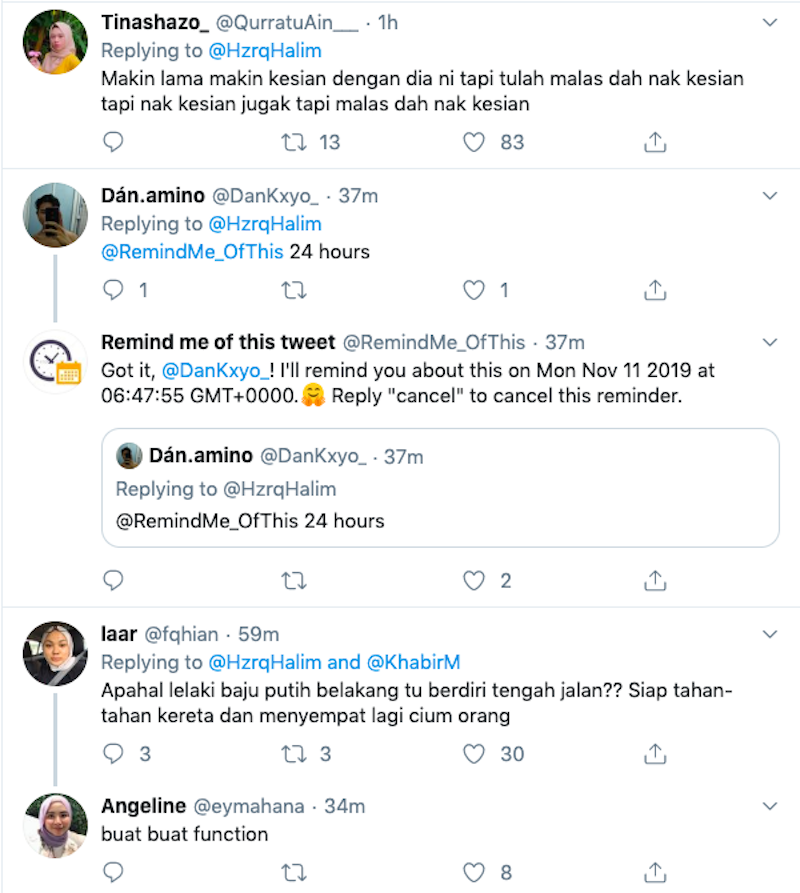Like Dán.amino's tweet with 1 like
Screen dimensions: 800x893
[x=475, y=291]
